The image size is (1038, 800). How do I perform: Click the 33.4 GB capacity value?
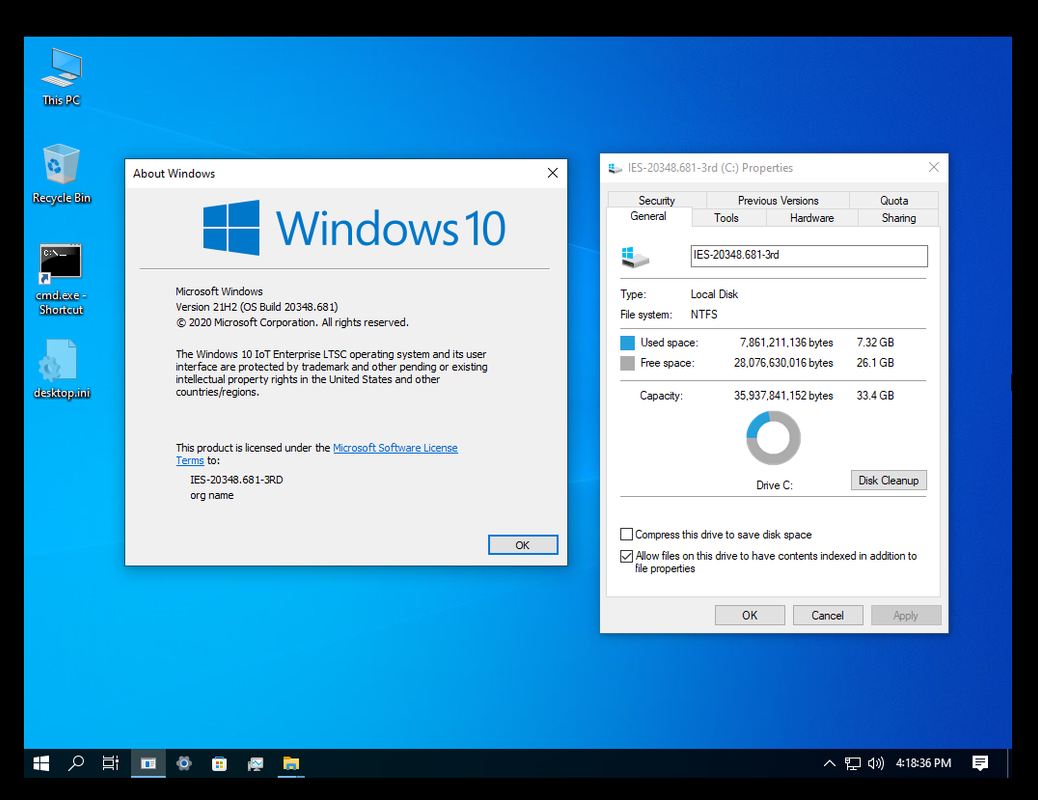tap(875, 395)
